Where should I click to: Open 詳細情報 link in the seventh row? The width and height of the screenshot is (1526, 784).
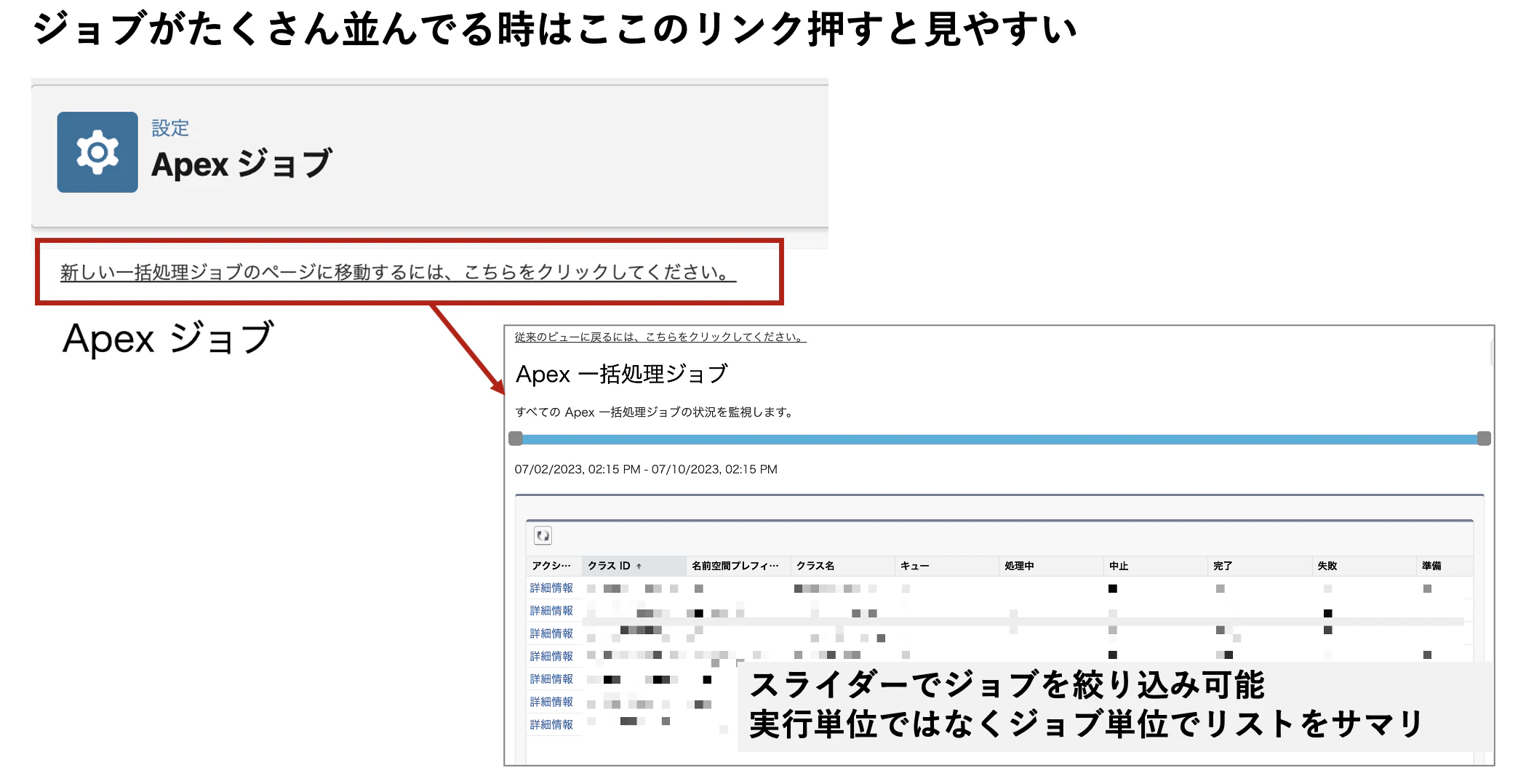click(551, 724)
